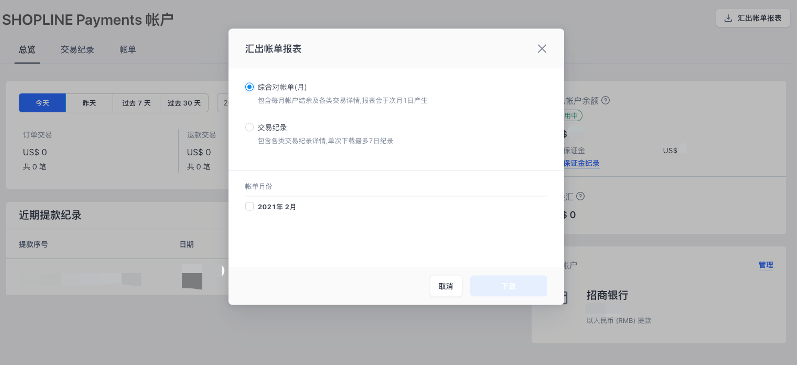Open the 保证金纪录 link

tap(581, 163)
